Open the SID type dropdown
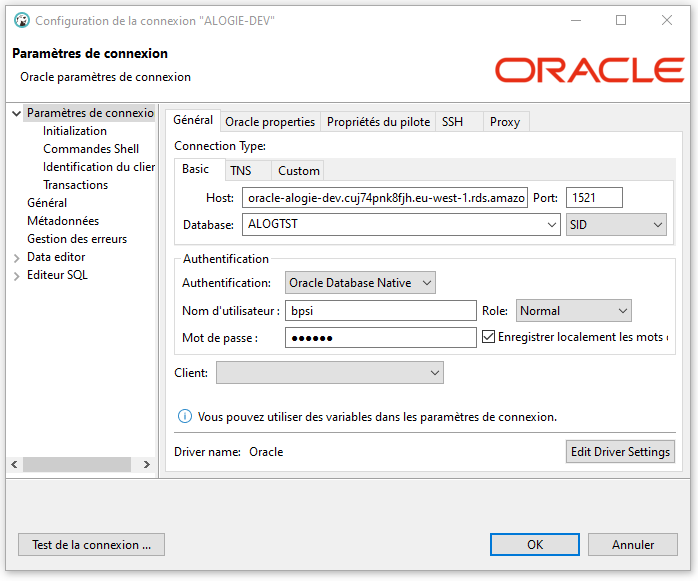The height and width of the screenshot is (581, 698). pos(616,224)
